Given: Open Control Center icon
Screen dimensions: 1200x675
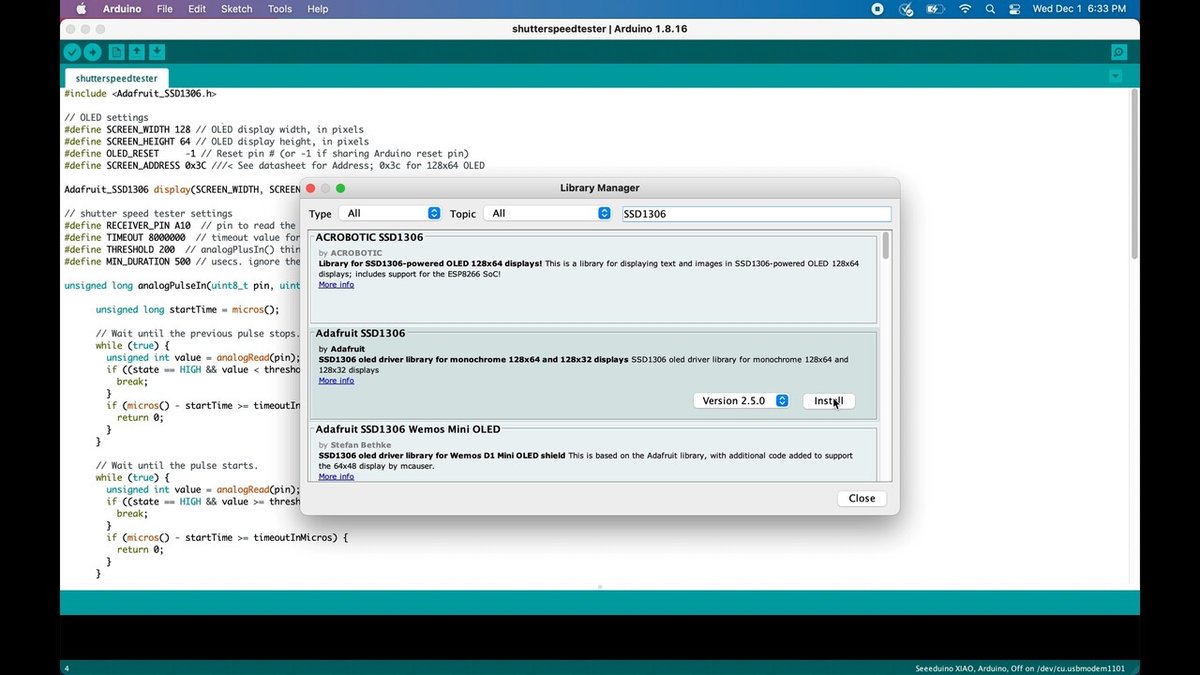Looking at the screenshot, I should [x=1012, y=9].
